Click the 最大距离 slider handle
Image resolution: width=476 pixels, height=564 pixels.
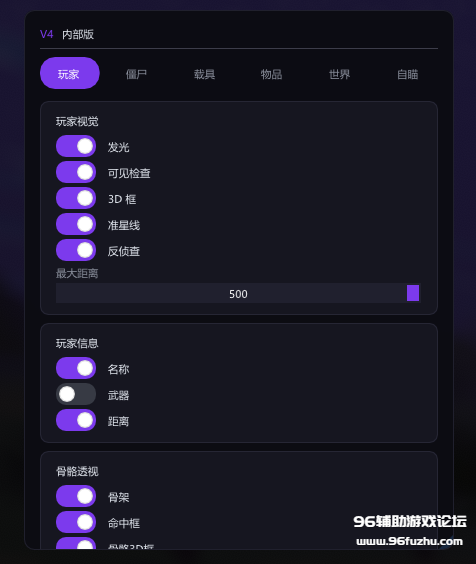(413, 293)
